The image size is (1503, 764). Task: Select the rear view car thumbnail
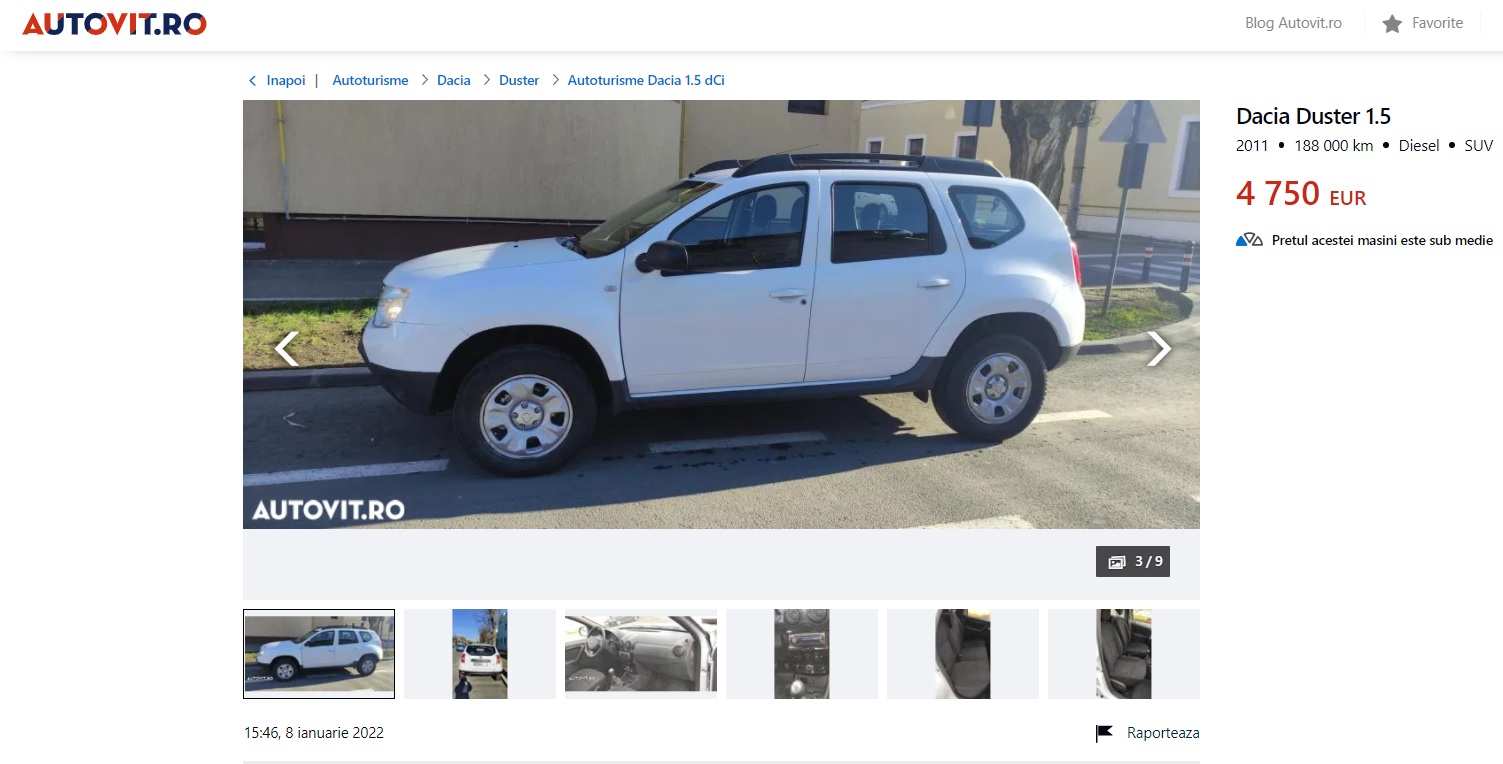480,654
